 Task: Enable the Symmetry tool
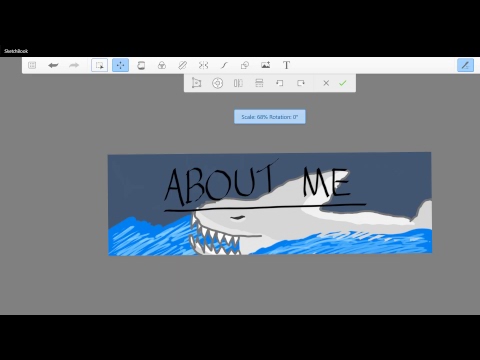[203, 65]
